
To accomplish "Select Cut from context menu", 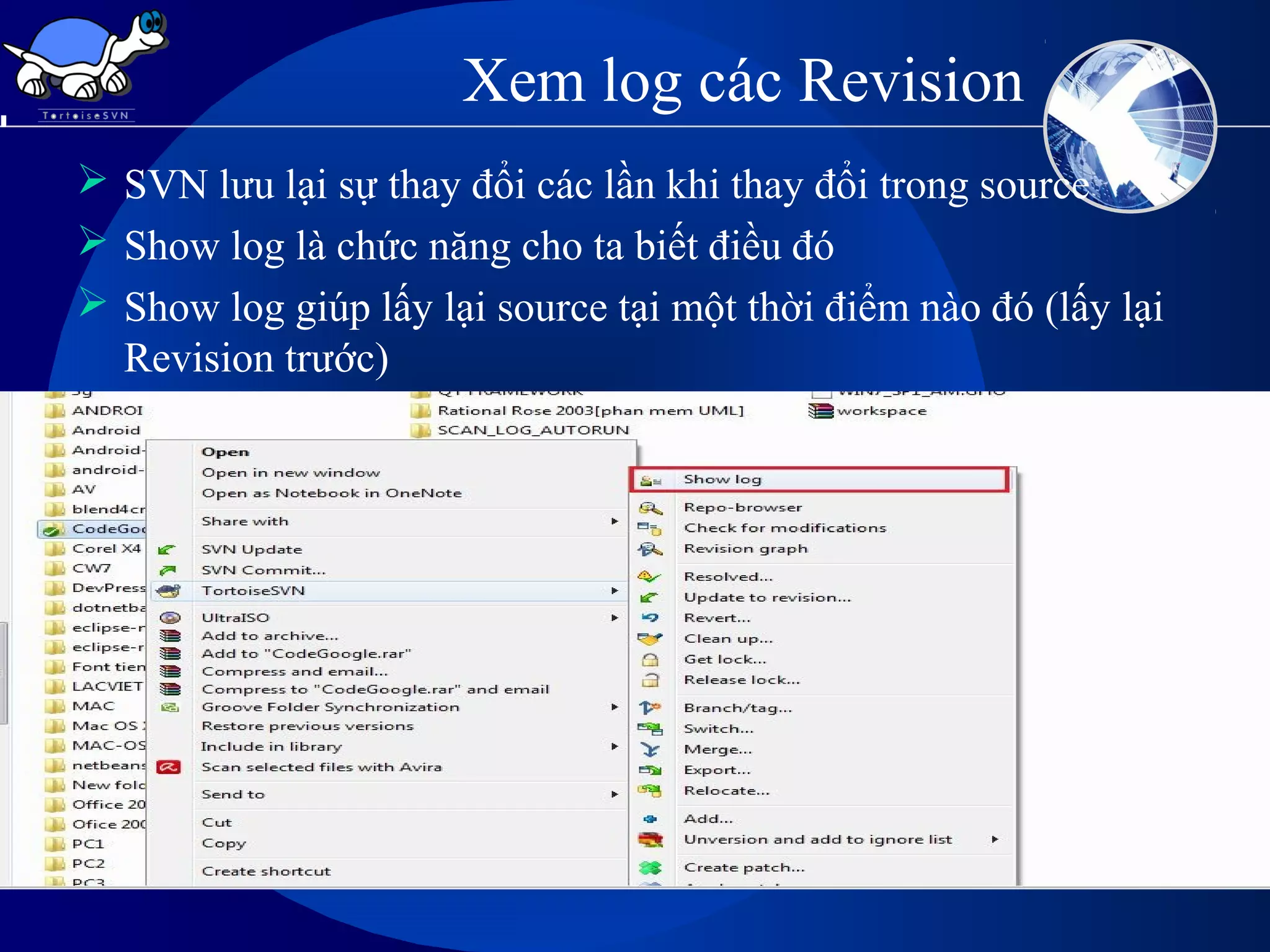I will [x=216, y=823].
